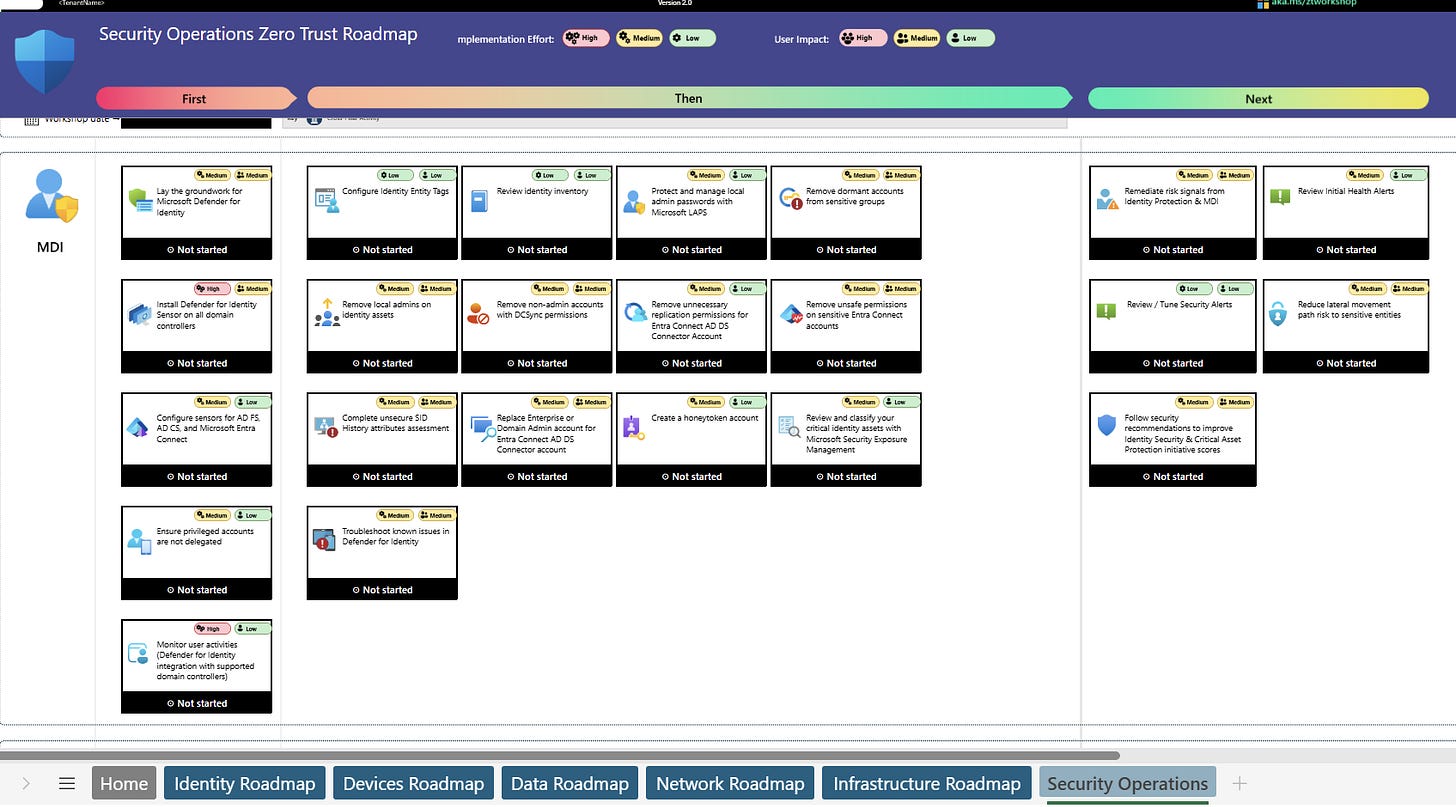Click the Review Initial Health Alerts icon
This screenshot has width=1456, height=807.
1279,197
